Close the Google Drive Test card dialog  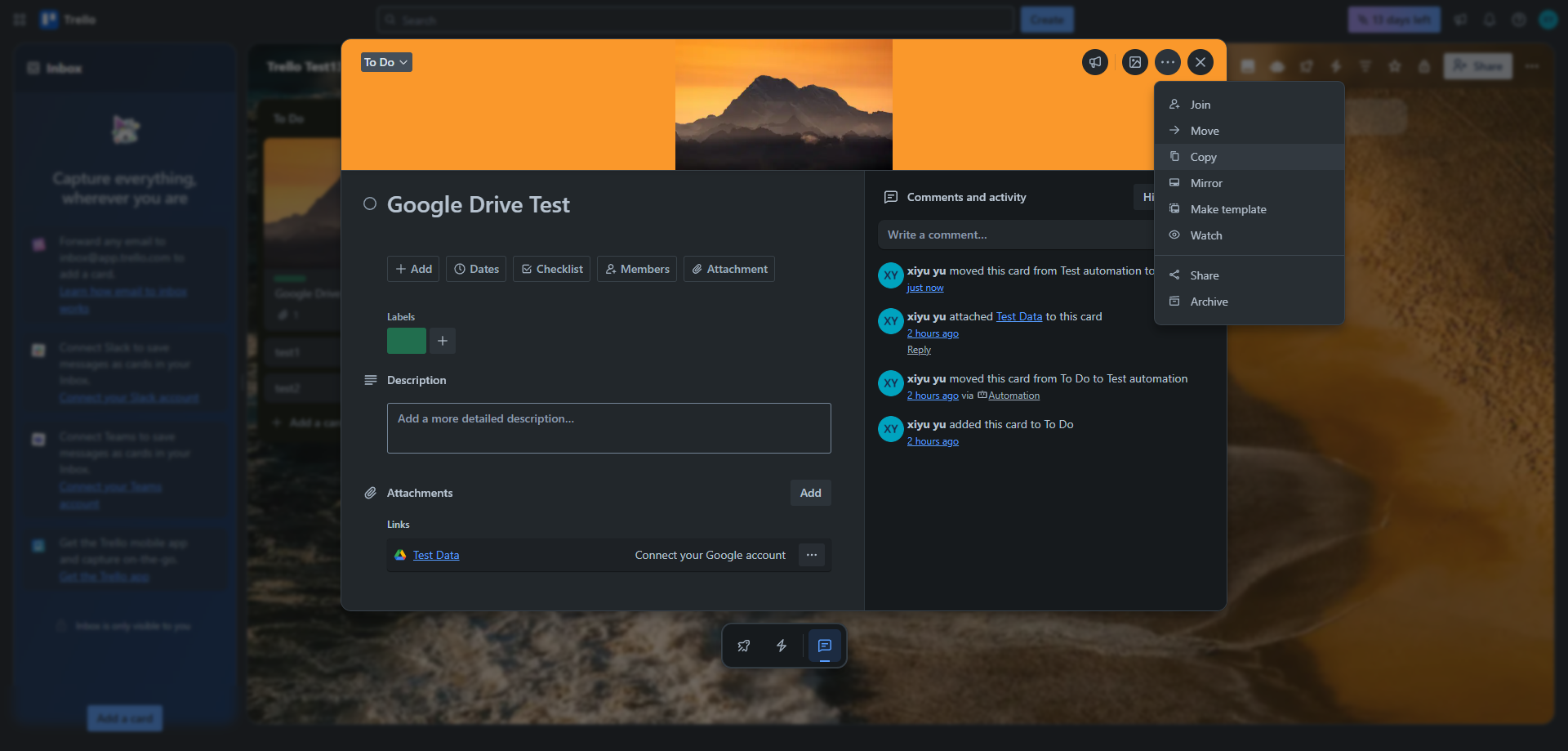tap(1200, 62)
